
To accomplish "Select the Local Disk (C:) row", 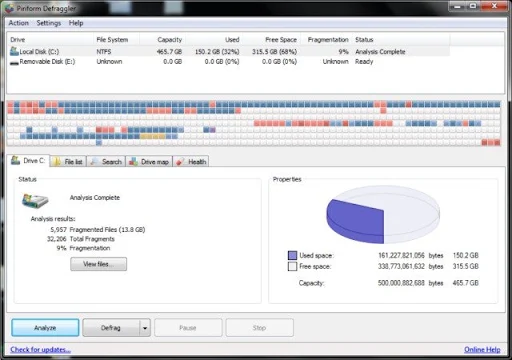I will pyautogui.click(x=229, y=52).
